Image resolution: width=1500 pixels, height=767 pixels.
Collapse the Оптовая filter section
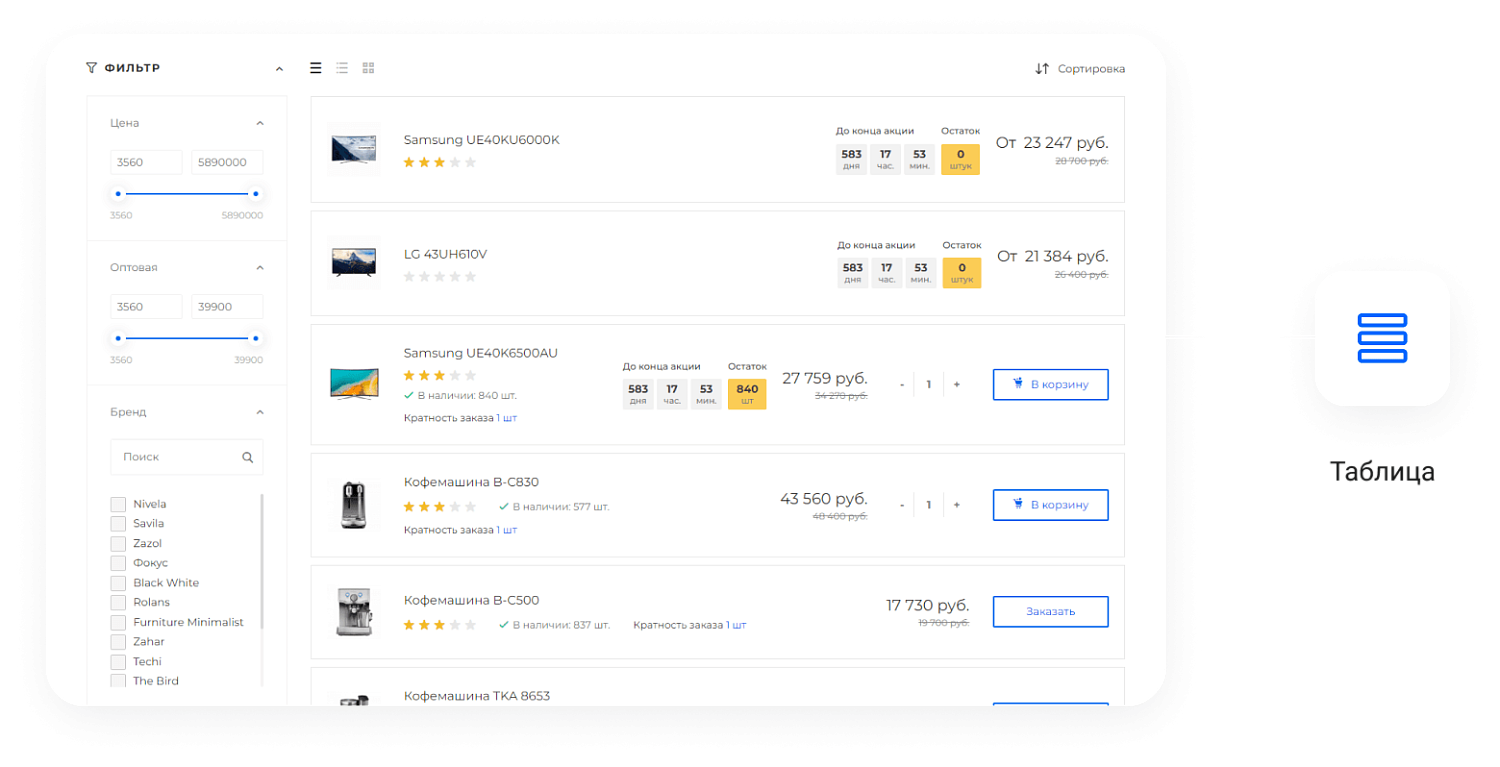click(x=260, y=268)
